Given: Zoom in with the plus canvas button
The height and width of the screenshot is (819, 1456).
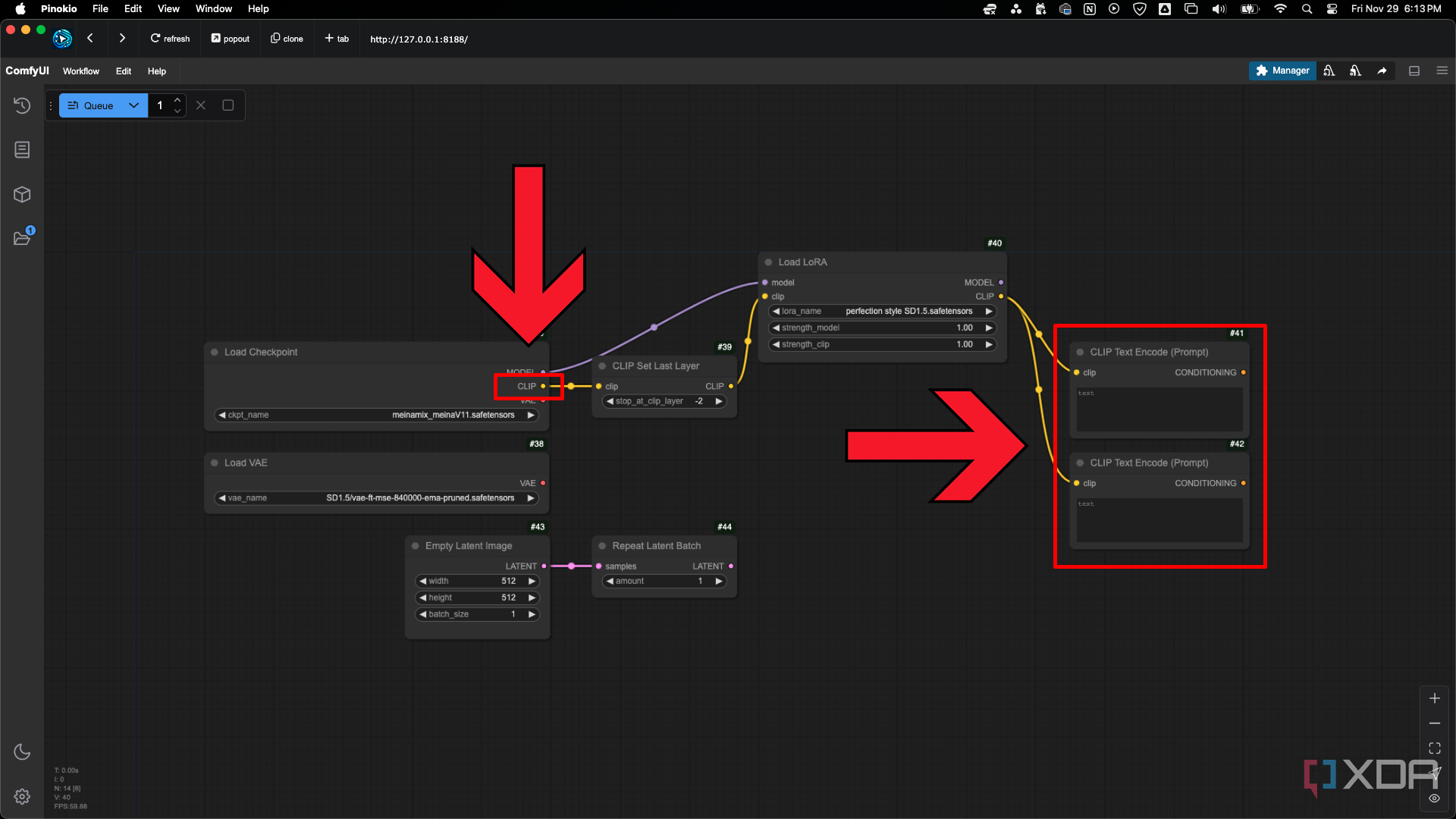Looking at the screenshot, I should pyautogui.click(x=1435, y=698).
